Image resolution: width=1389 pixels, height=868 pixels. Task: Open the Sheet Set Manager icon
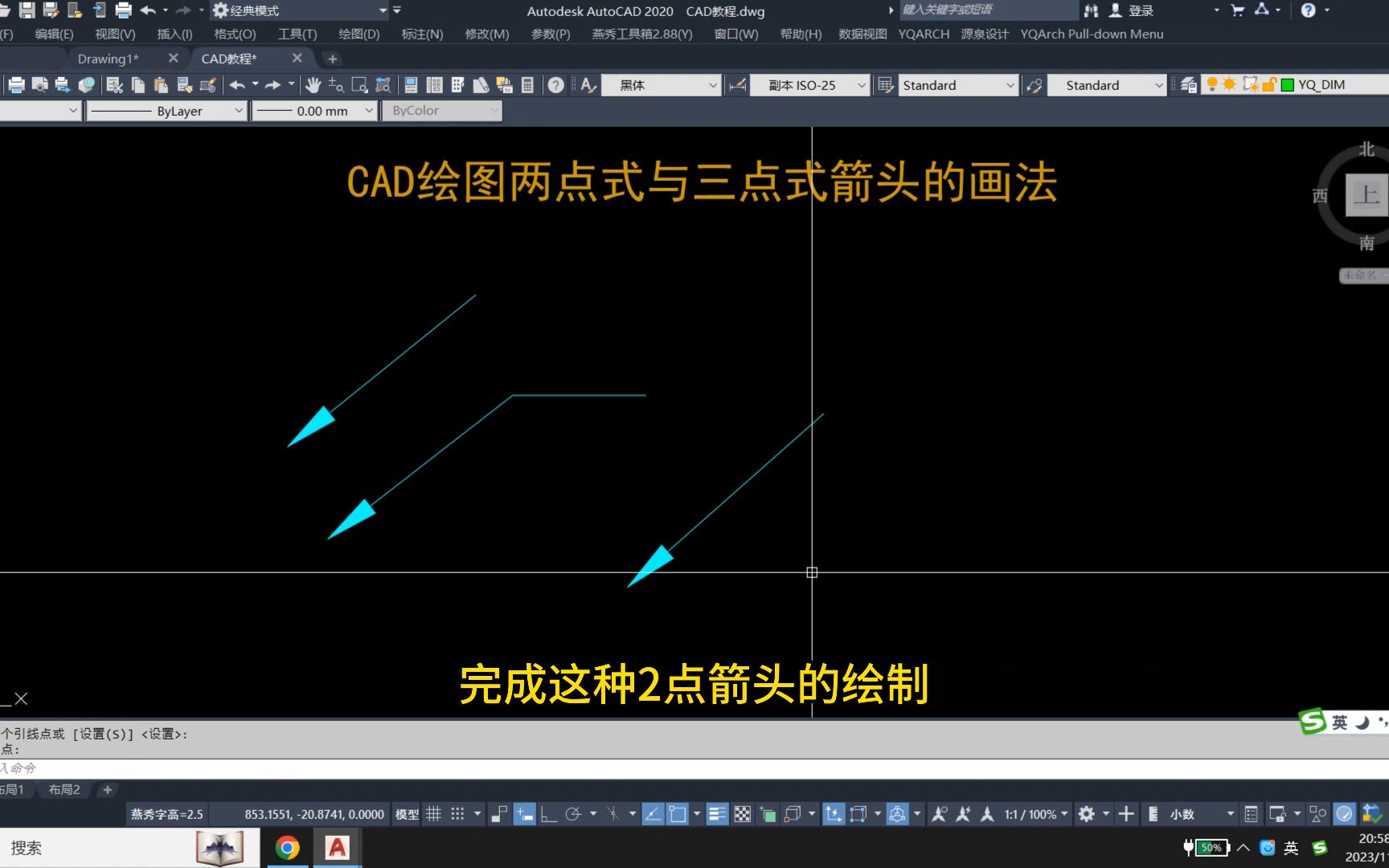(481, 85)
